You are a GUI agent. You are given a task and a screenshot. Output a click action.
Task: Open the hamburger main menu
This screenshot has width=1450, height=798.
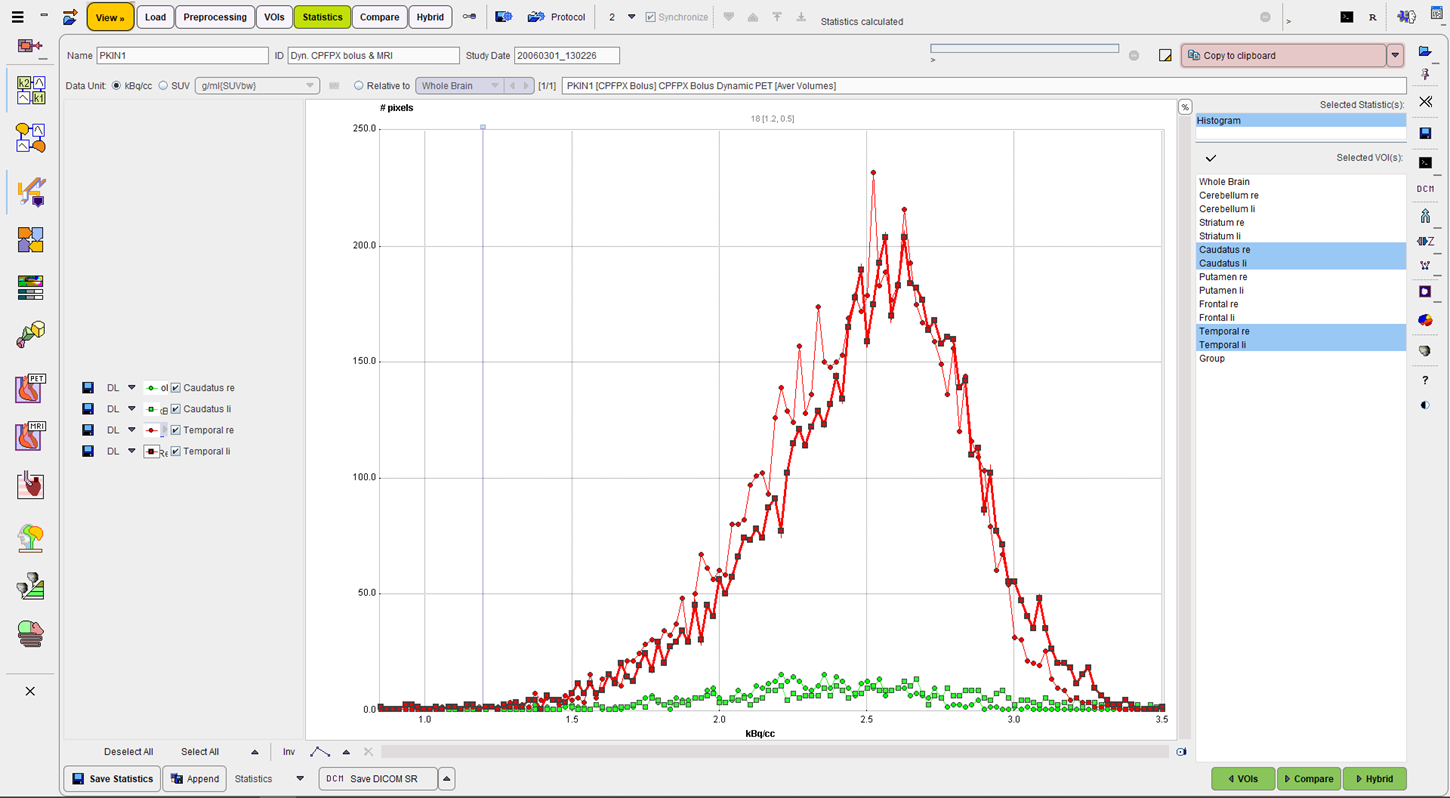(x=18, y=17)
